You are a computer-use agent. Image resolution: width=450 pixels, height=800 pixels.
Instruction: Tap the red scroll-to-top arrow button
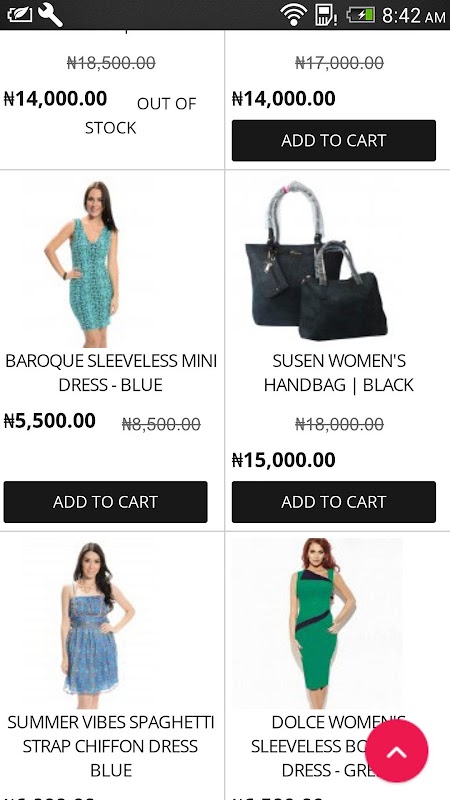pyautogui.click(x=396, y=751)
